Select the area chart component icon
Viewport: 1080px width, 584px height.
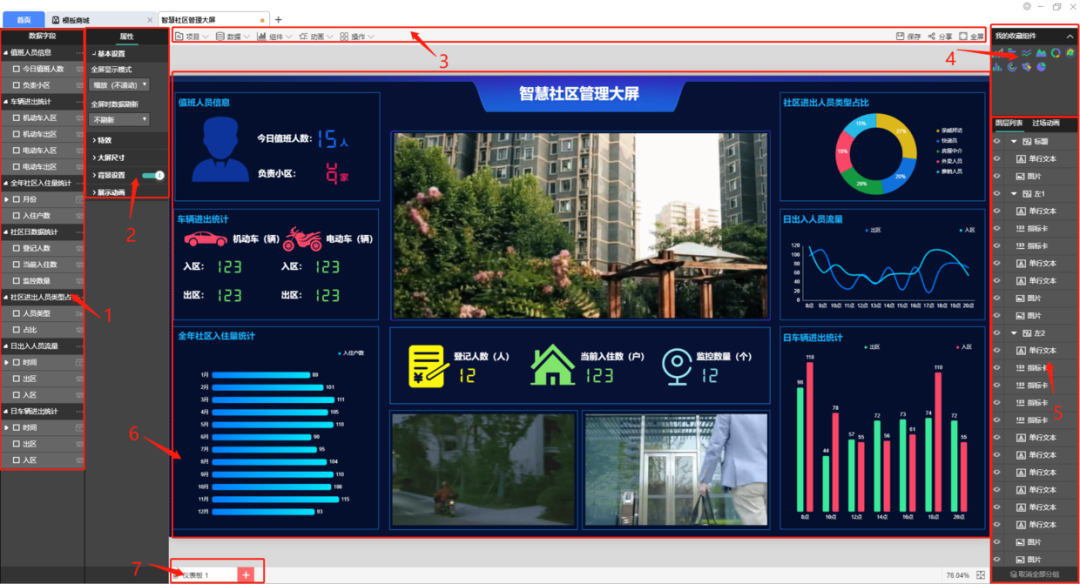point(1041,53)
